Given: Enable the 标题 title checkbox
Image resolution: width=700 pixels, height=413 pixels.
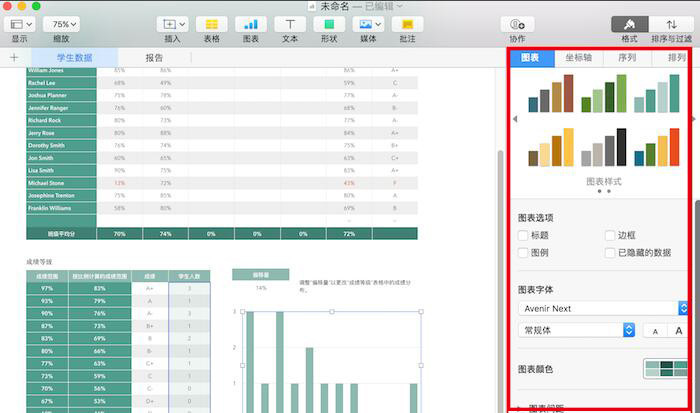Looking at the screenshot, I should click(523, 235).
